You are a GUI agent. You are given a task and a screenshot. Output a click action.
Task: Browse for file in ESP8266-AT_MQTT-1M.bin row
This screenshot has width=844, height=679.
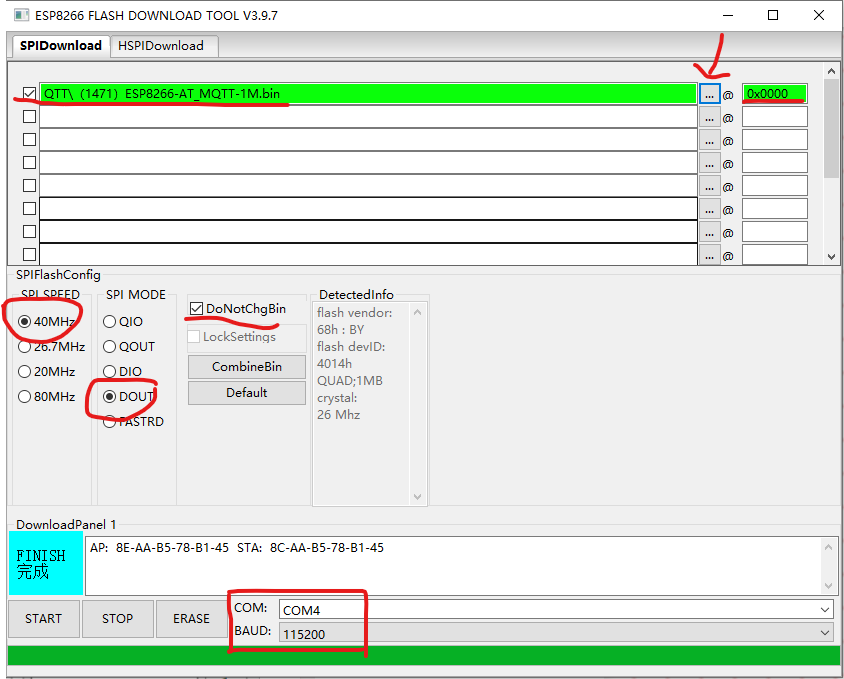709,94
